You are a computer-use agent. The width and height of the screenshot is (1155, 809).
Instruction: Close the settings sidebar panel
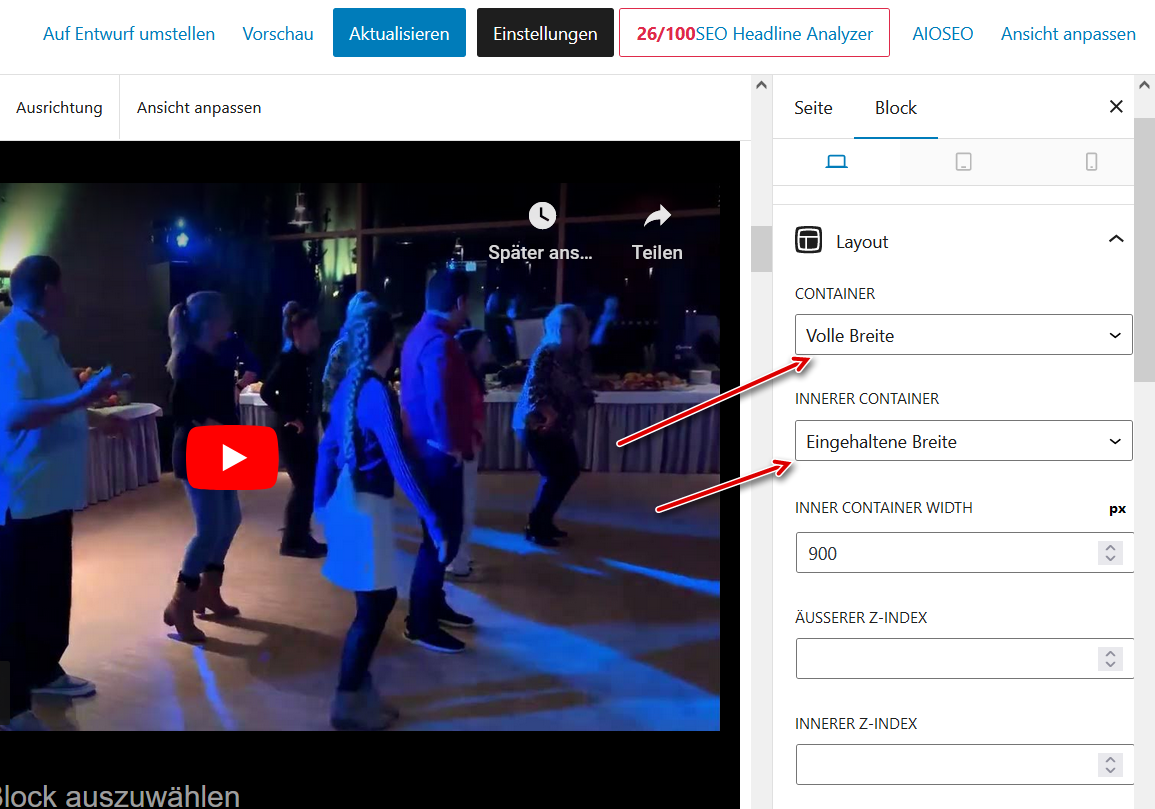(x=1116, y=107)
